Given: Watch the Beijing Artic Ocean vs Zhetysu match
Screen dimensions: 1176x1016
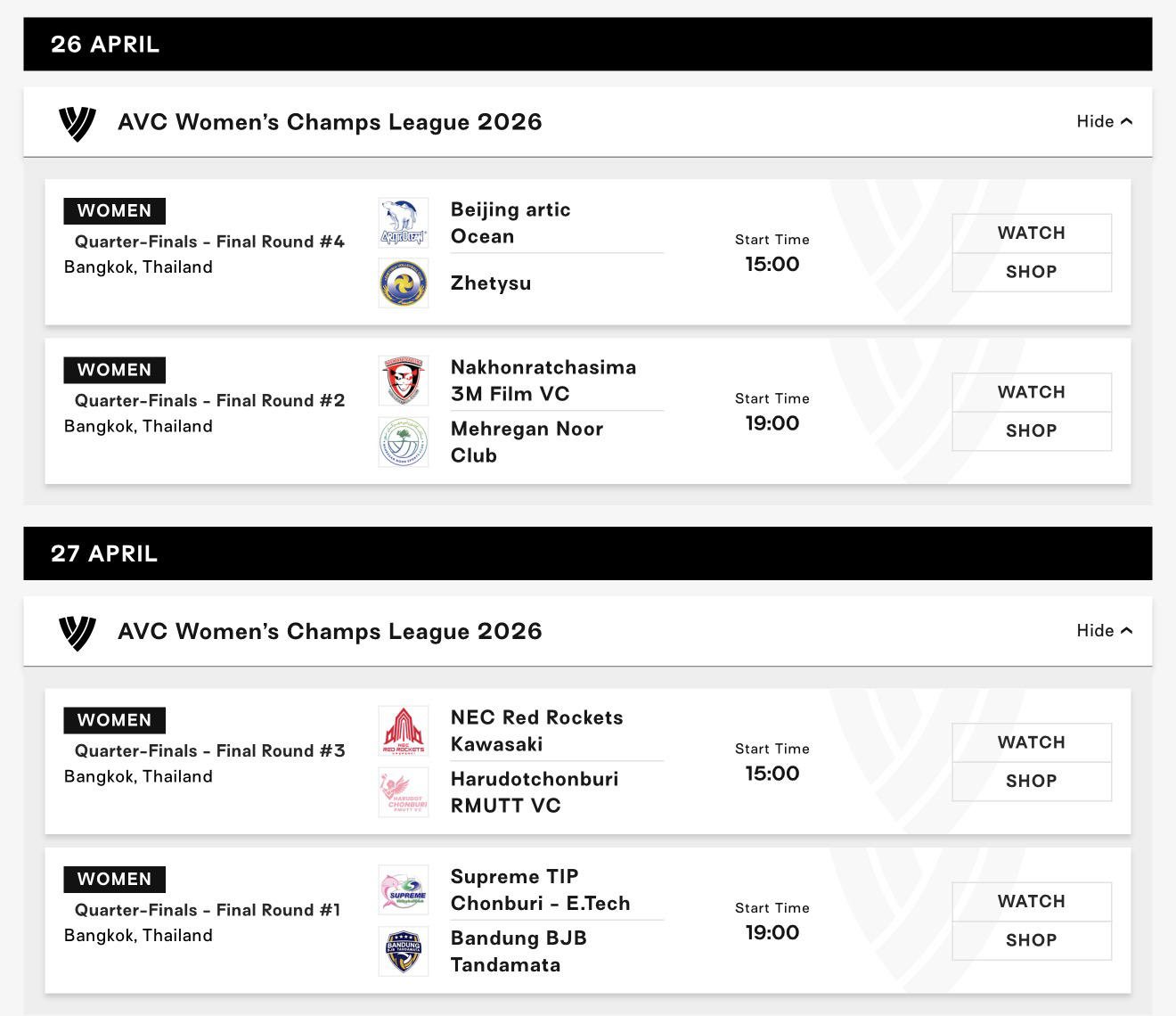Looking at the screenshot, I should pos(1031,234).
